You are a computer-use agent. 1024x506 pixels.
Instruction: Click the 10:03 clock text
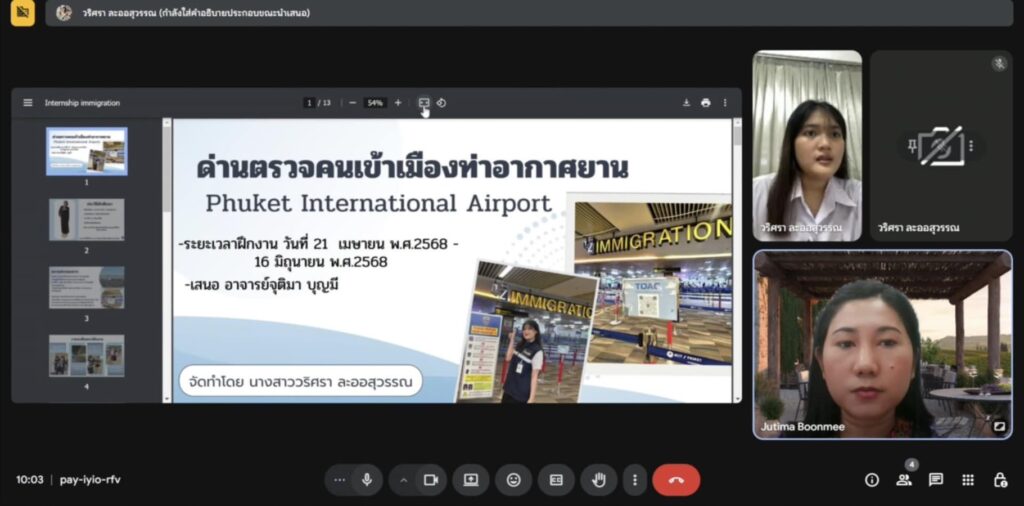tap(29, 480)
